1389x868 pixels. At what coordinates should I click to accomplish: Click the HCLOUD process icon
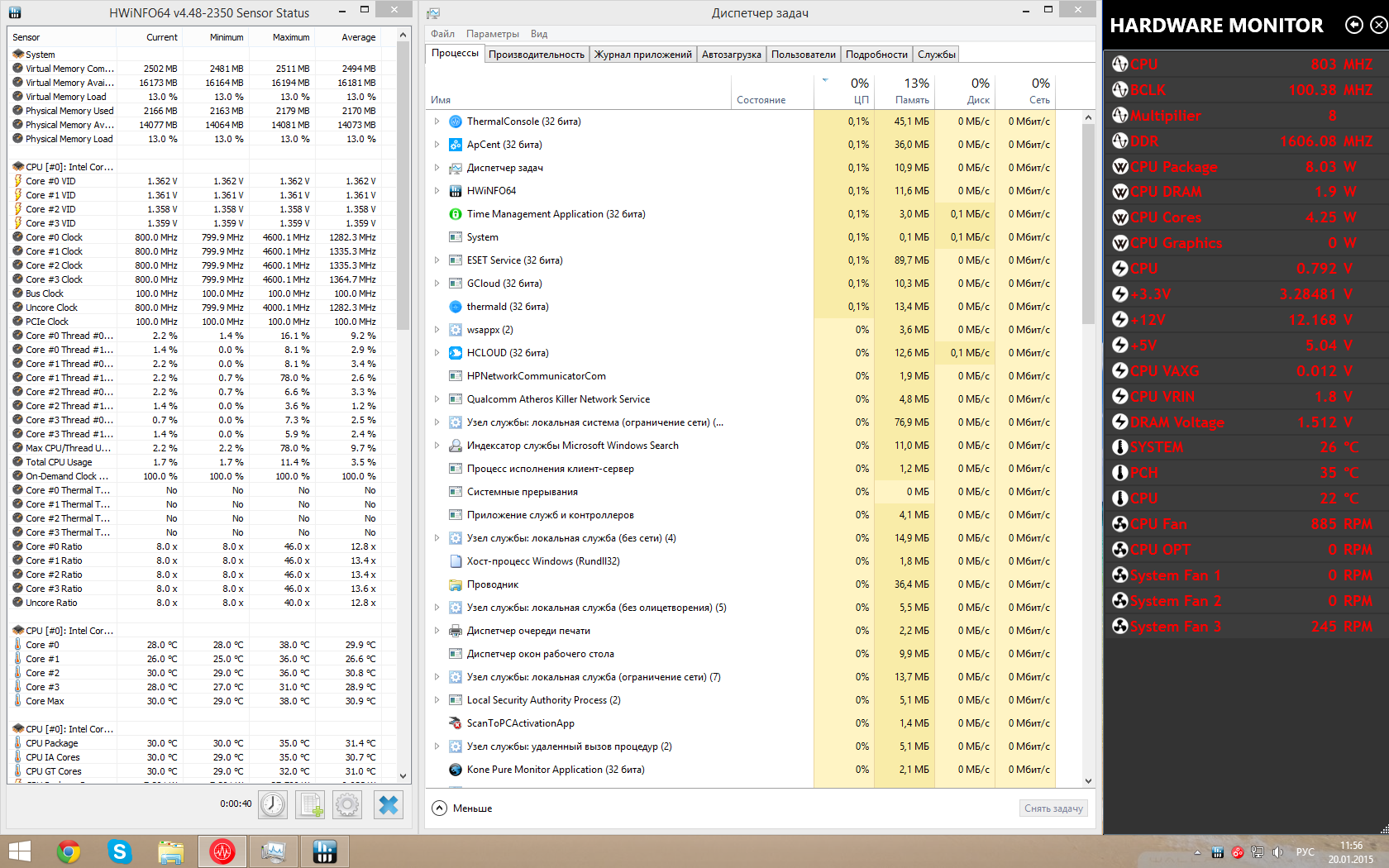[455, 353]
